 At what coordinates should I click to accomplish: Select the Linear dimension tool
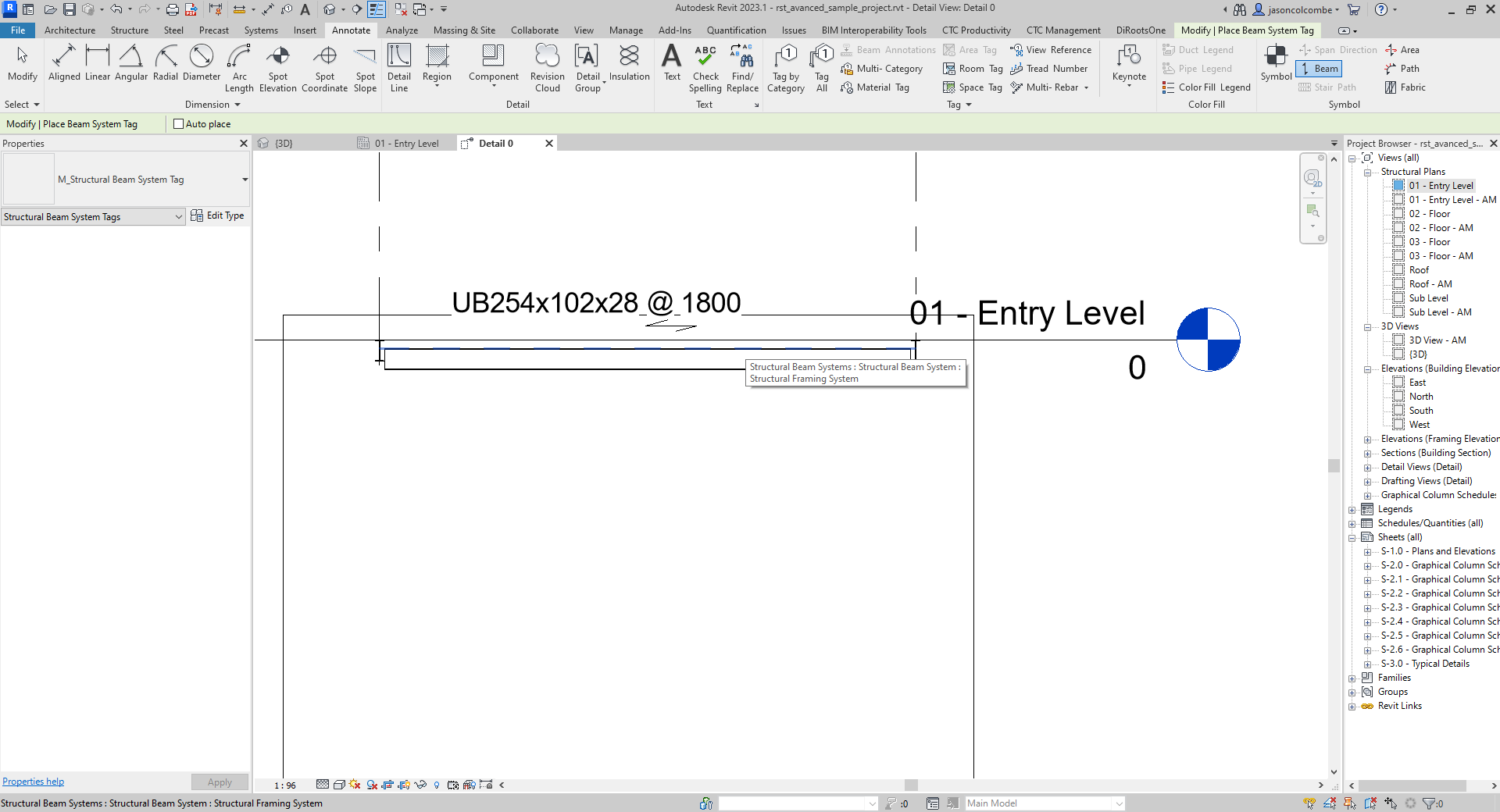pos(98,63)
